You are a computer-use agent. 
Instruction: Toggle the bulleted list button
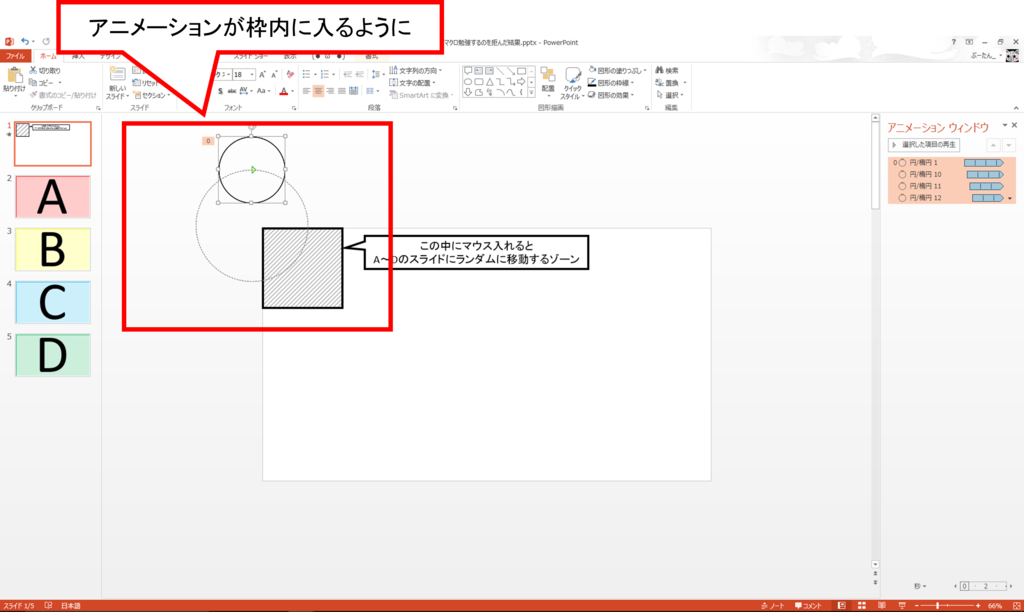(307, 74)
